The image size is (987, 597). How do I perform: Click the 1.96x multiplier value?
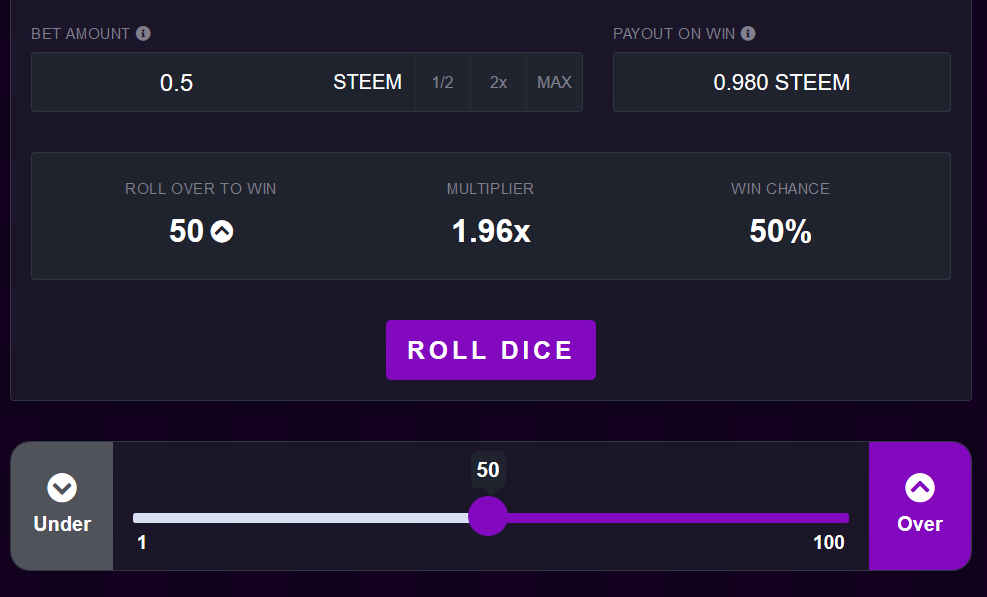[490, 232]
